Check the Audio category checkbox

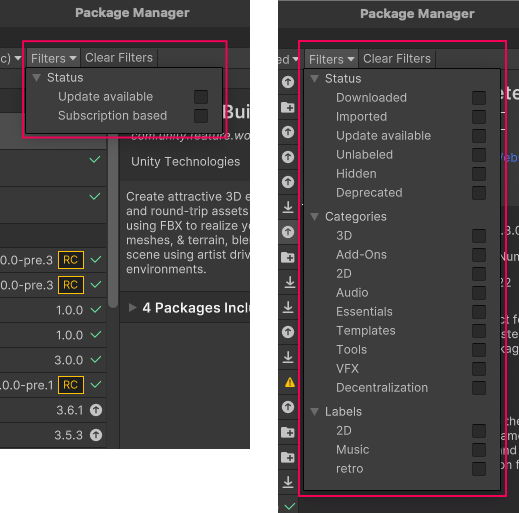point(479,293)
